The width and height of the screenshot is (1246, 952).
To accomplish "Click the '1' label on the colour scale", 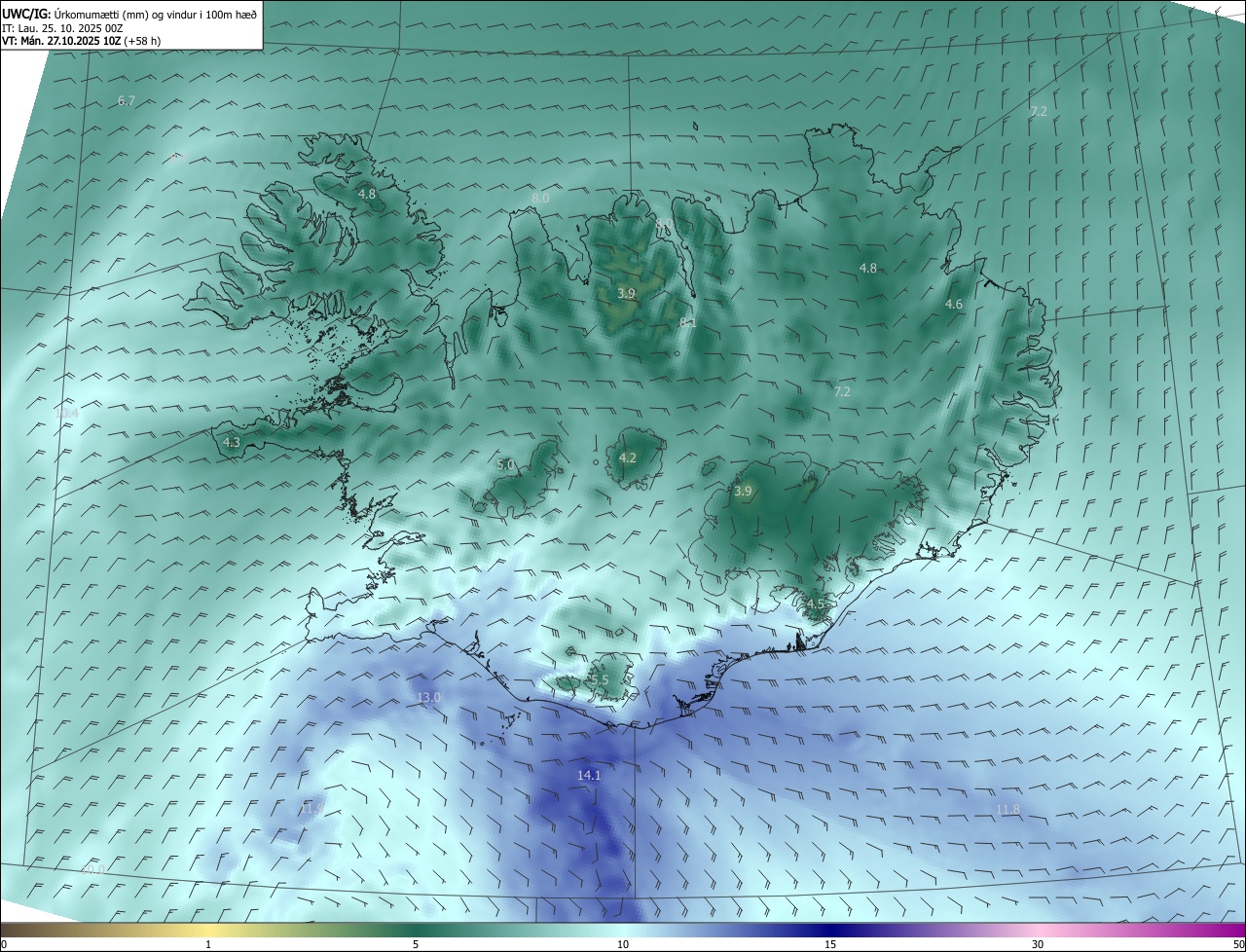I will (x=208, y=945).
